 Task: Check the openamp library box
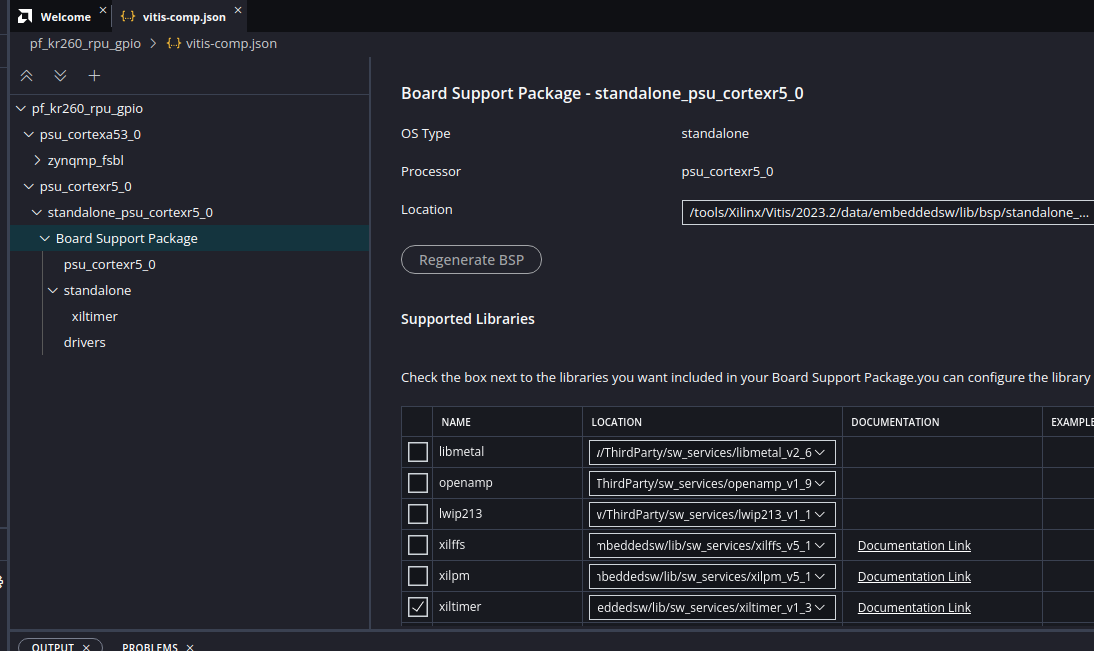417,483
